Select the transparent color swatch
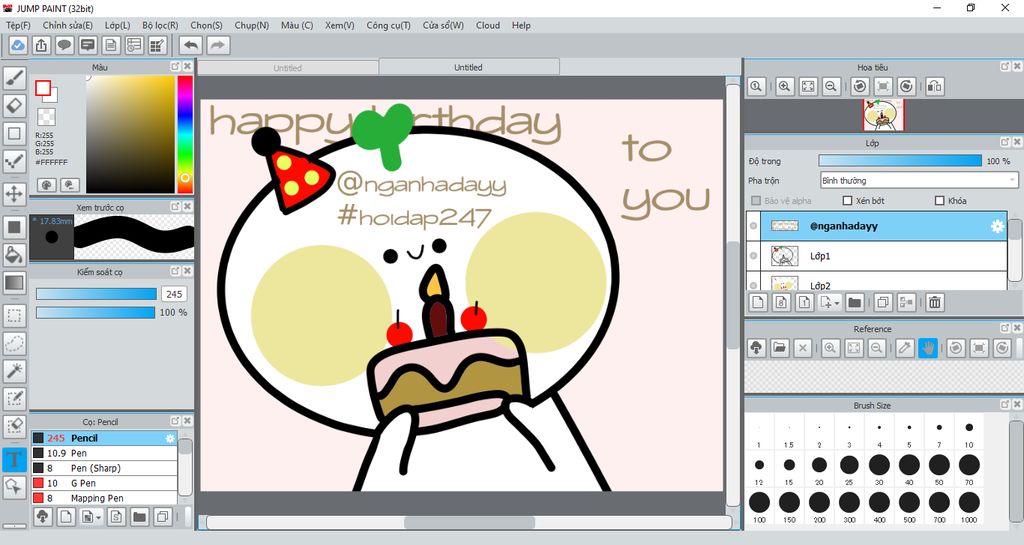1024x545 pixels. 46,117
